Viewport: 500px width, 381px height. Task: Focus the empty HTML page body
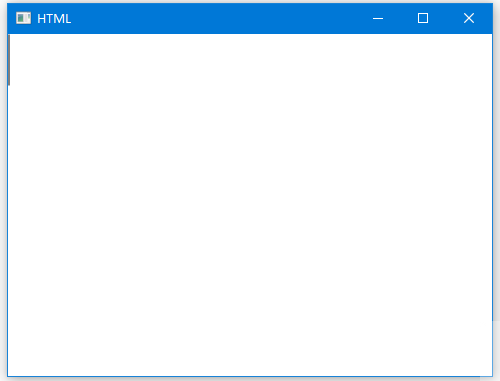point(250,205)
